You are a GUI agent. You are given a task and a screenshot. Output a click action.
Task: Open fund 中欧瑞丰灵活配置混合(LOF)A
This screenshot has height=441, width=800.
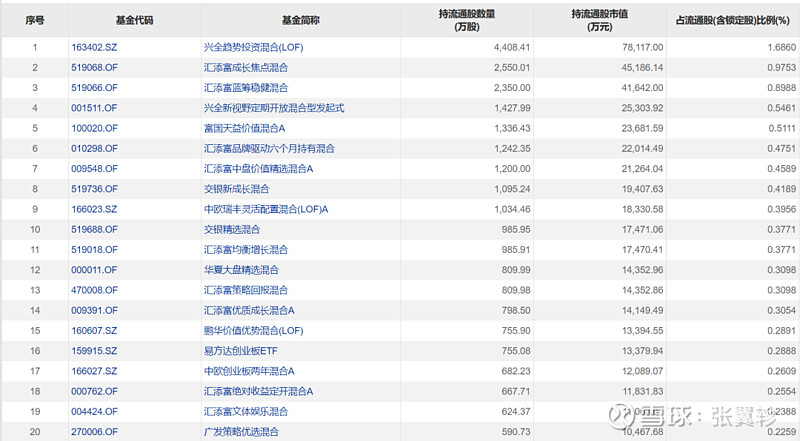266,209
